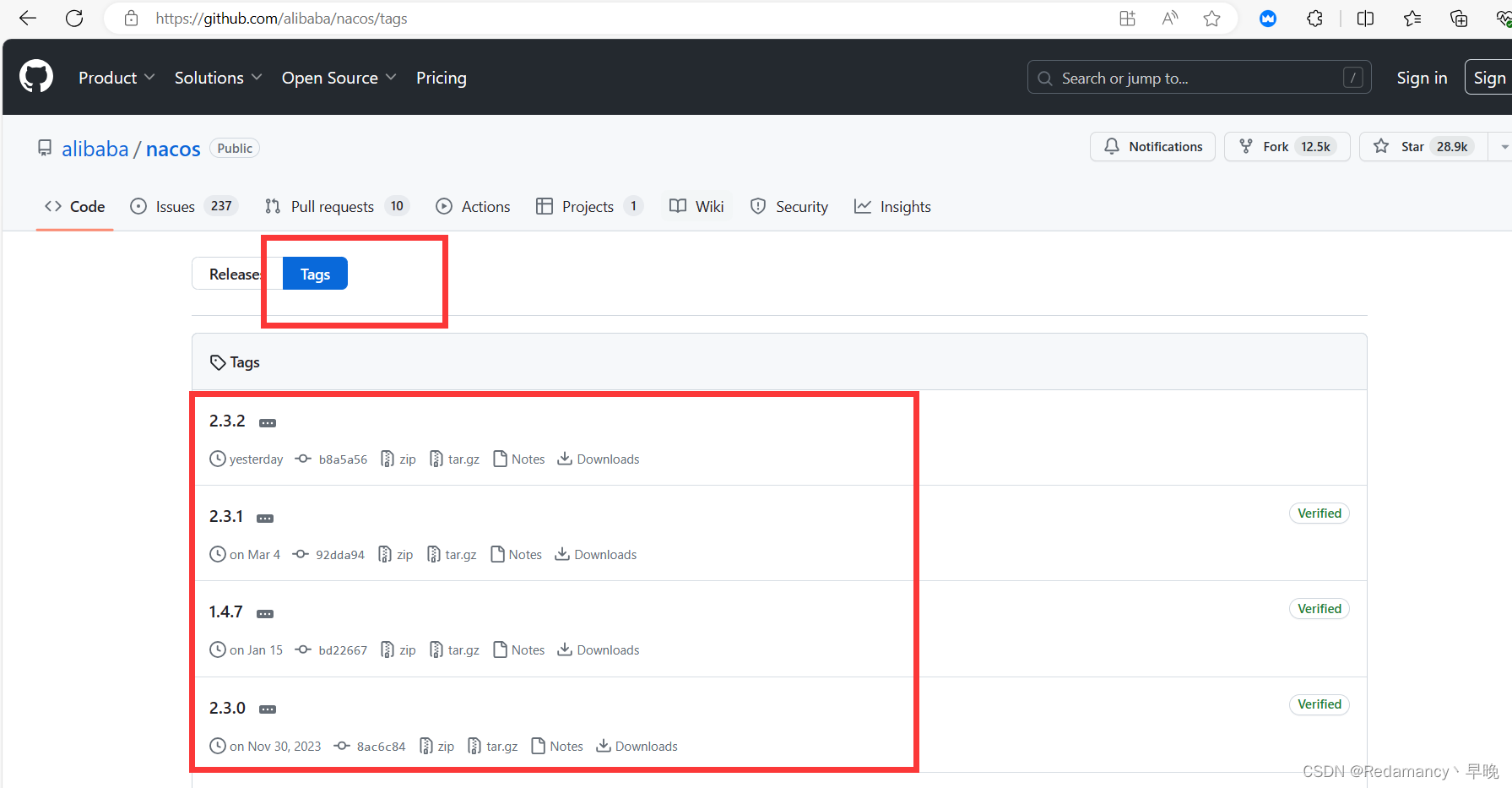Go to GitHub home via Octocat logo
1512x788 pixels.
(36, 77)
